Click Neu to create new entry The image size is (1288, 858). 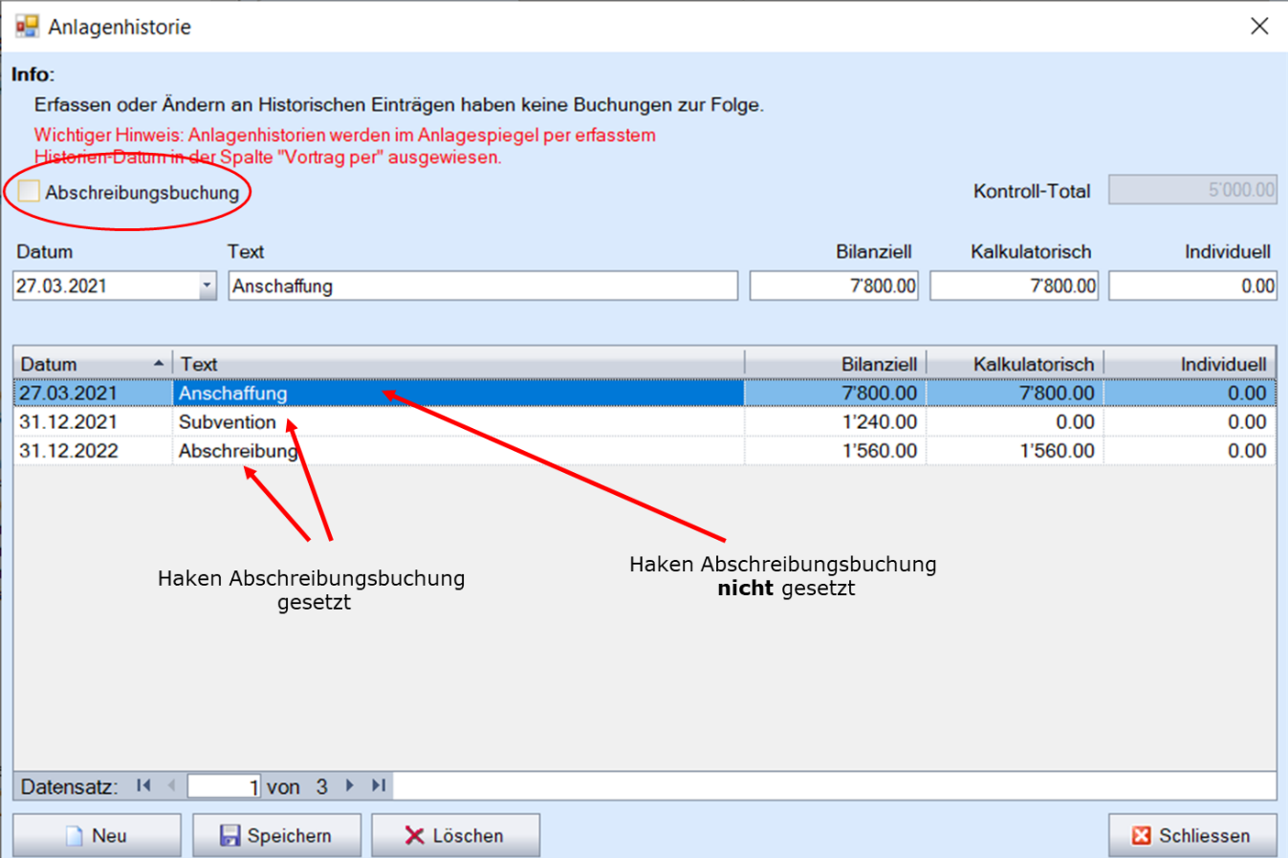coord(97,836)
